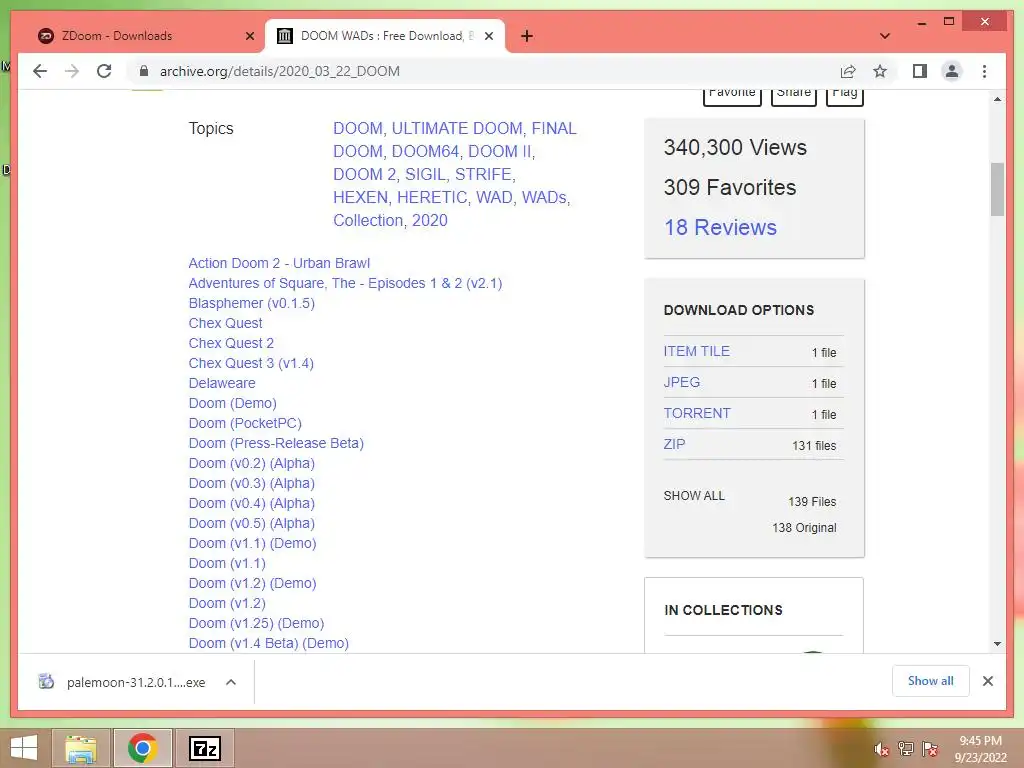The height and width of the screenshot is (768, 1024).
Task: Open the ZIP download option
Action: [674, 444]
